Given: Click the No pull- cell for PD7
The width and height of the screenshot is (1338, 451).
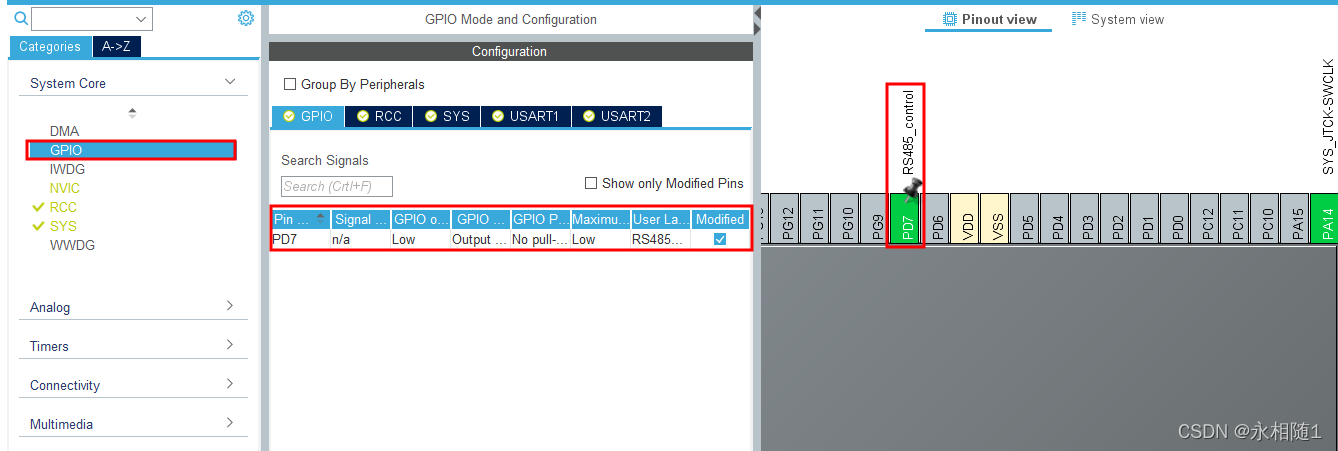Looking at the screenshot, I should coord(540,239).
